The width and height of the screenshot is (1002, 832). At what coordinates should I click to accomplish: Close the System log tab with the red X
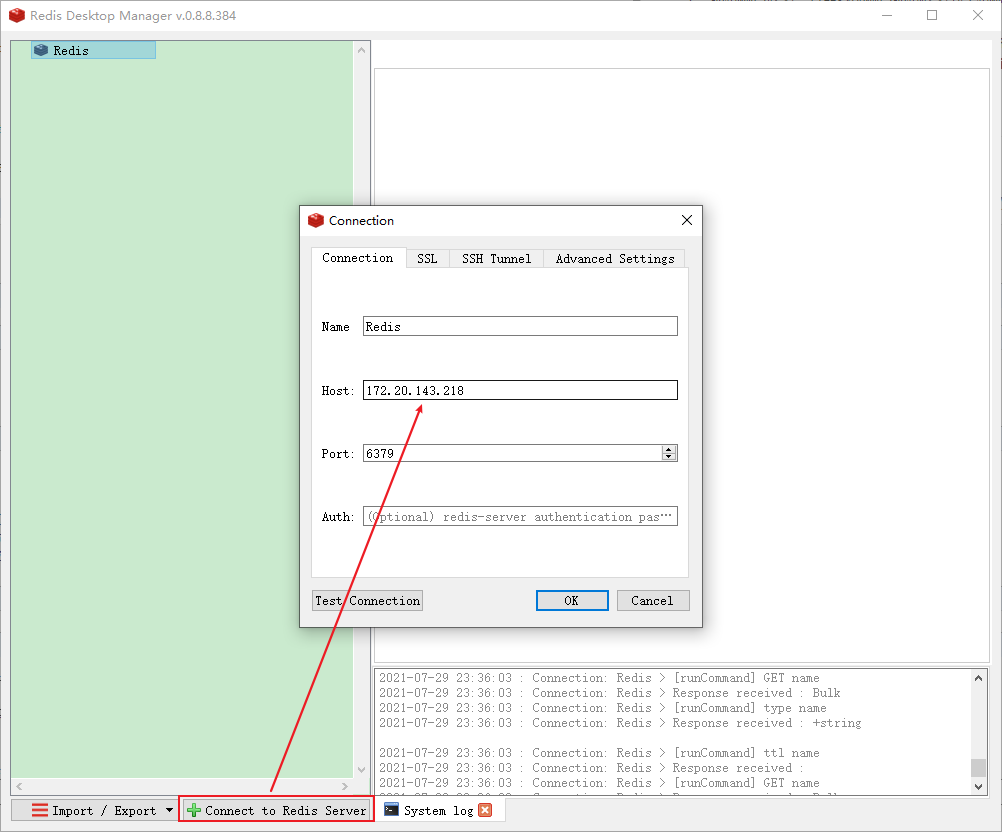click(x=486, y=810)
